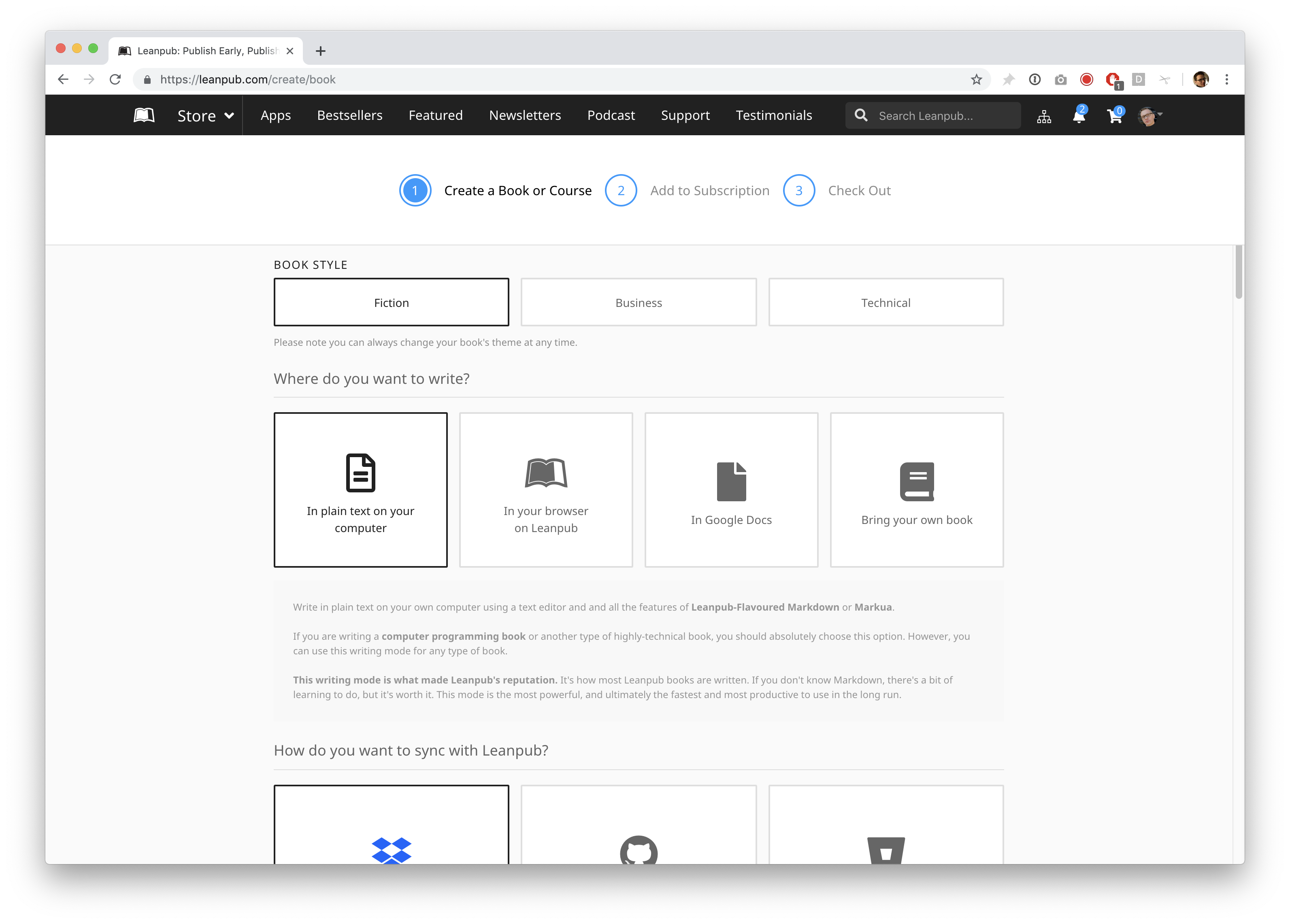Choose the GitHub sync option

pos(639,825)
